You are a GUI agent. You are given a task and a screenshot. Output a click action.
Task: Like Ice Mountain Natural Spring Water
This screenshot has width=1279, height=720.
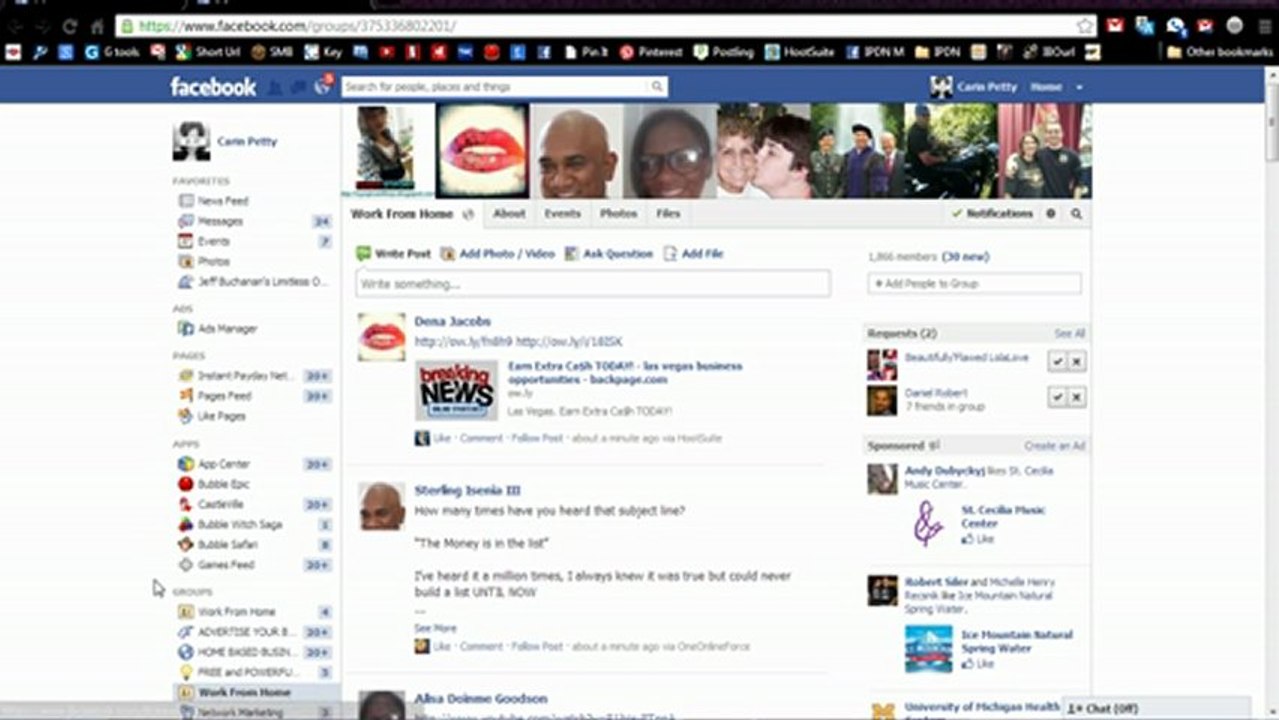[978, 664]
